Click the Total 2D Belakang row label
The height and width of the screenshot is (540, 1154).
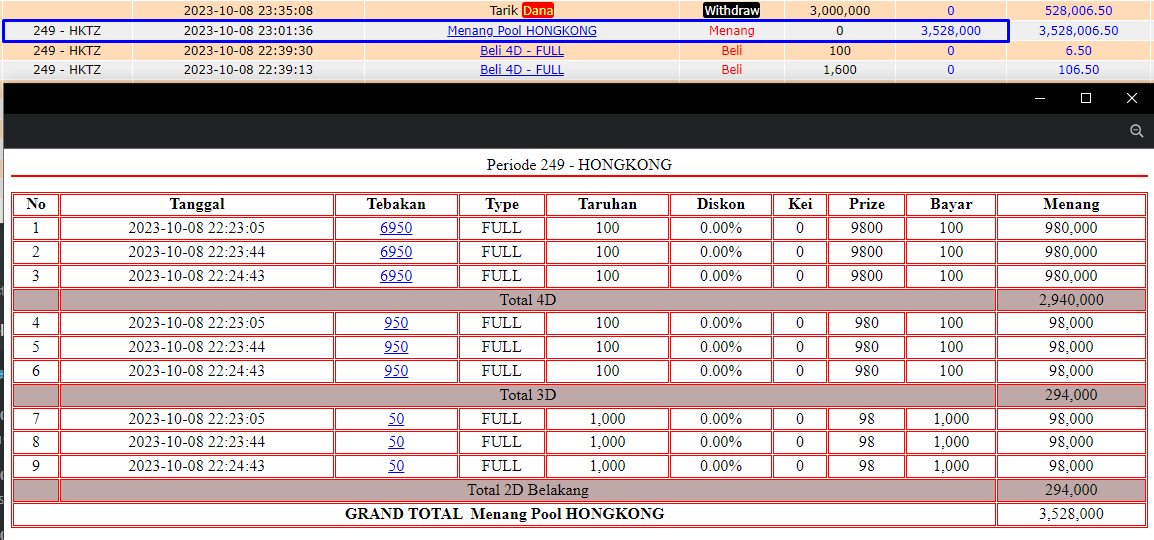528,490
